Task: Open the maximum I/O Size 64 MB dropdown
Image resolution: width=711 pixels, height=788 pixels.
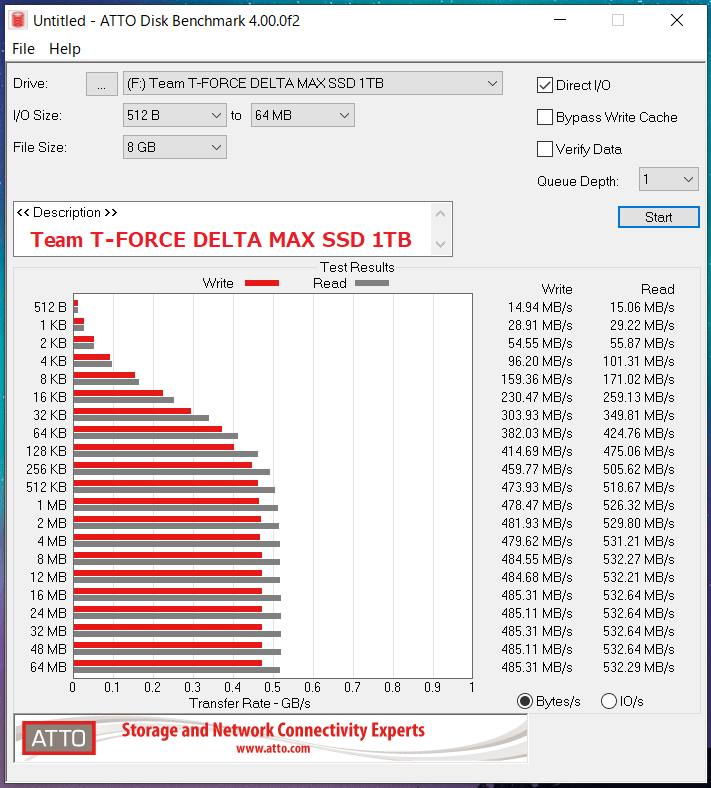Action: (x=302, y=116)
